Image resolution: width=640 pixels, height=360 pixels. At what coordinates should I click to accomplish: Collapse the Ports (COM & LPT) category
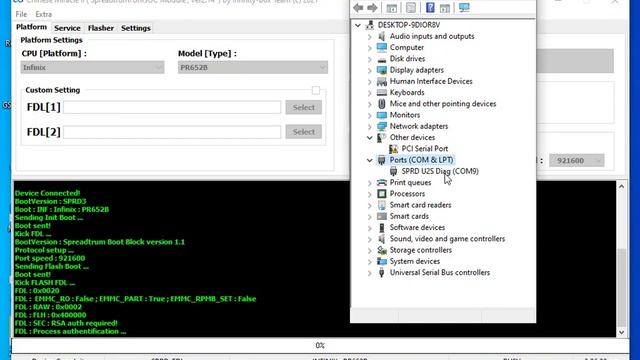coord(370,160)
